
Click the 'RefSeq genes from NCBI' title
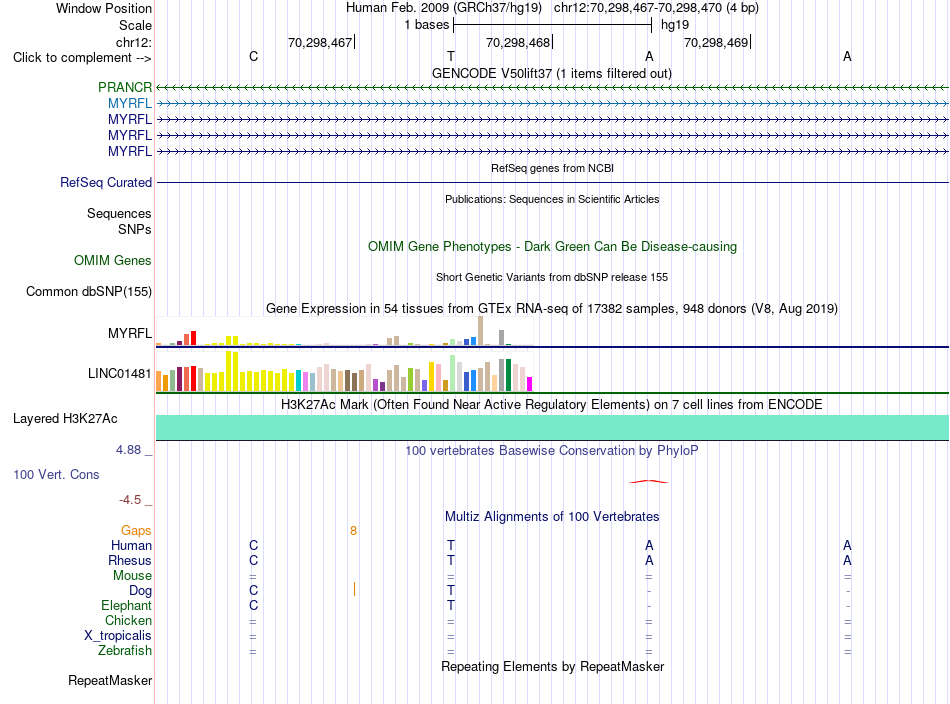pyautogui.click(x=553, y=168)
